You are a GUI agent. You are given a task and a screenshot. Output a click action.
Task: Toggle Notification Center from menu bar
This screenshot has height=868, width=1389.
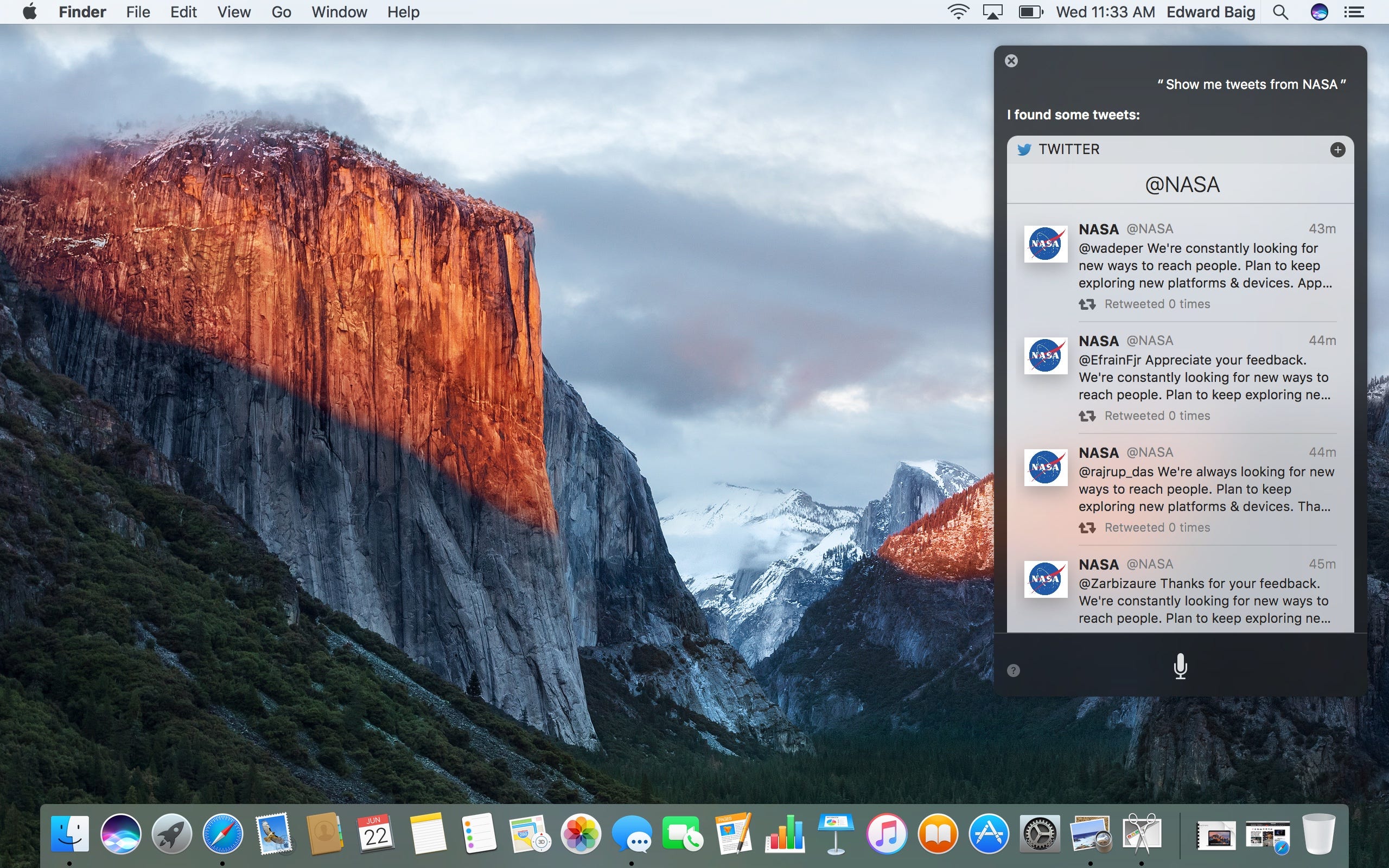pyautogui.click(x=1354, y=12)
